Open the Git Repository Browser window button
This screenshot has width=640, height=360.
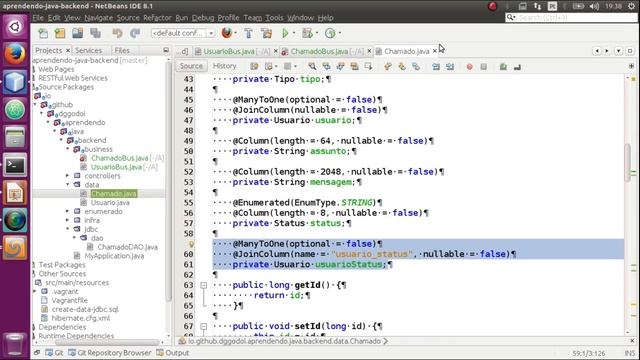tap(110, 353)
